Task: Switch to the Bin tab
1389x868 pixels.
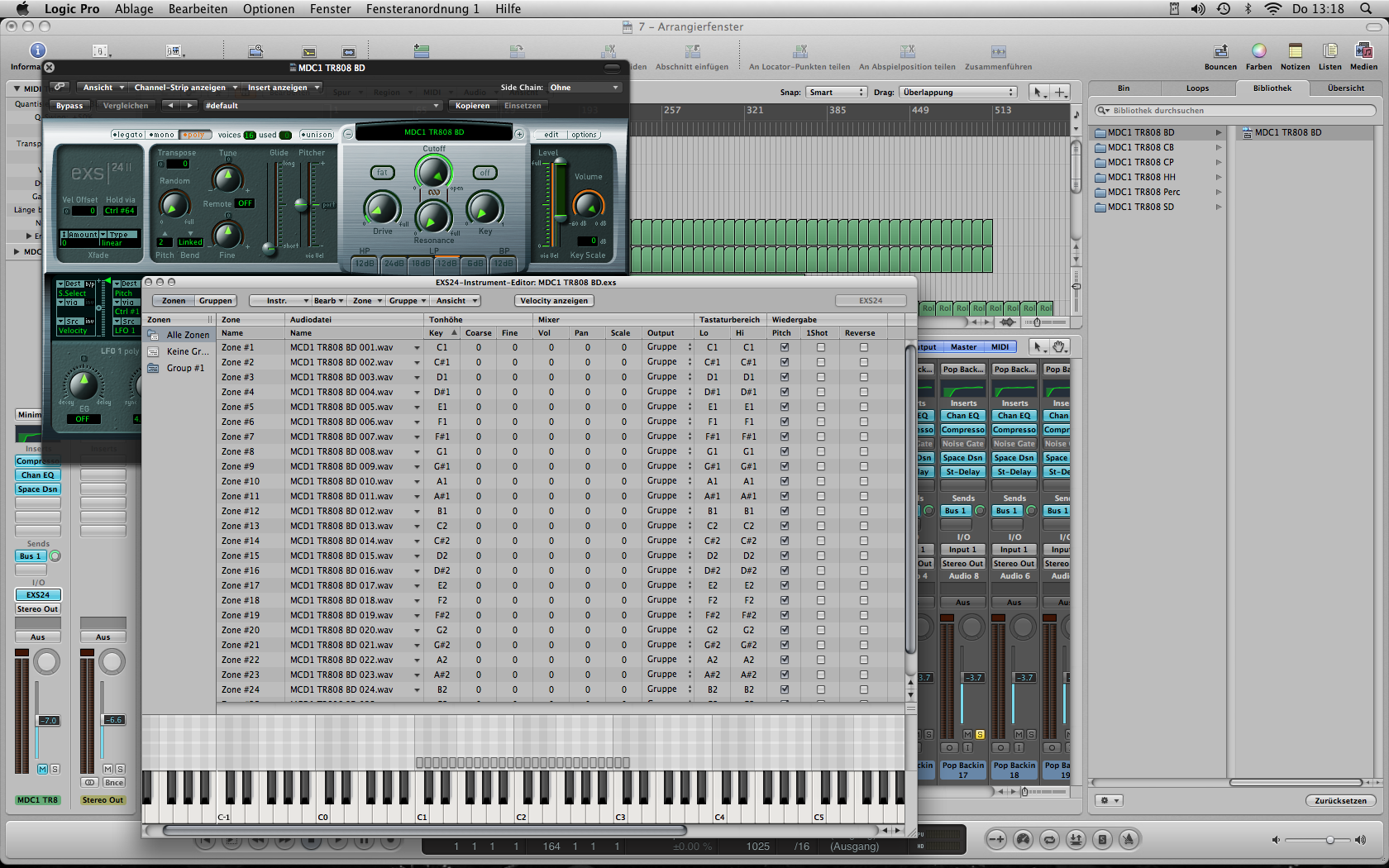Action: [1124, 88]
